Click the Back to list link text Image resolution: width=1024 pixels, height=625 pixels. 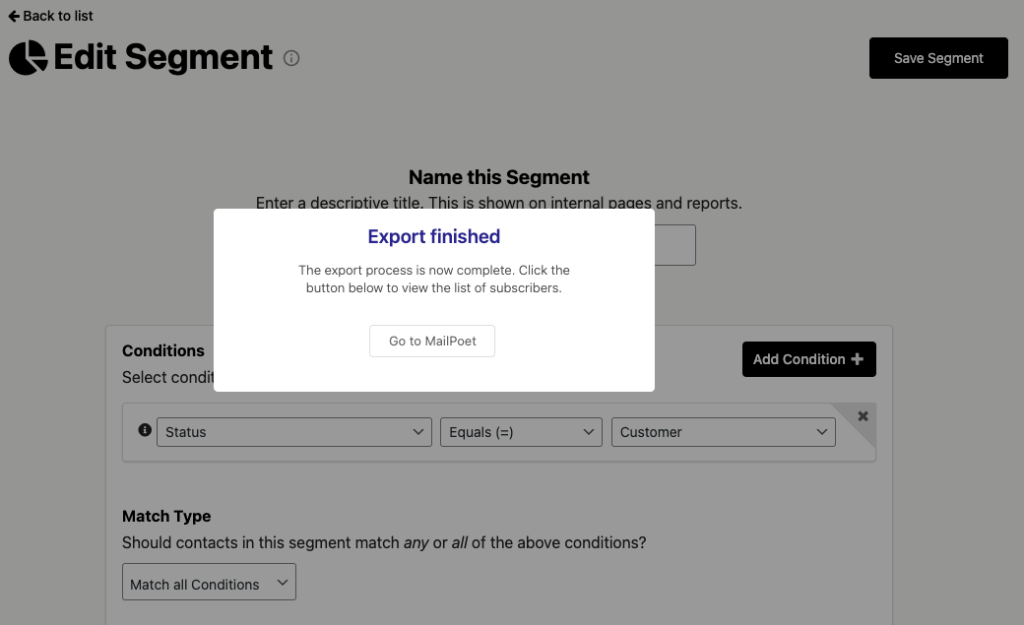58,16
